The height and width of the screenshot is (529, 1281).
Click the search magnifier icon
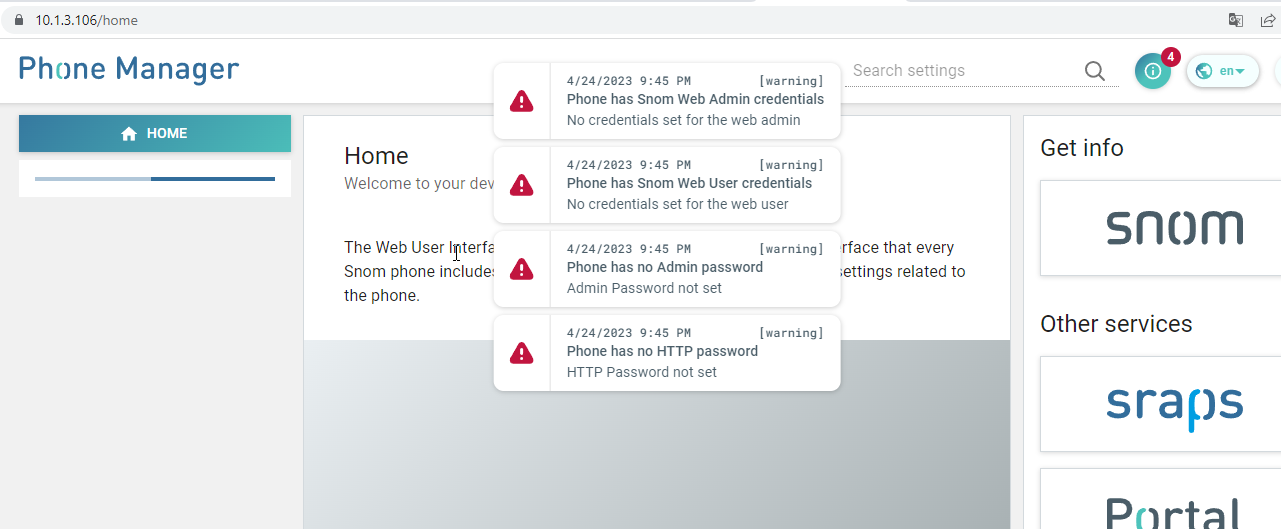(x=1095, y=71)
